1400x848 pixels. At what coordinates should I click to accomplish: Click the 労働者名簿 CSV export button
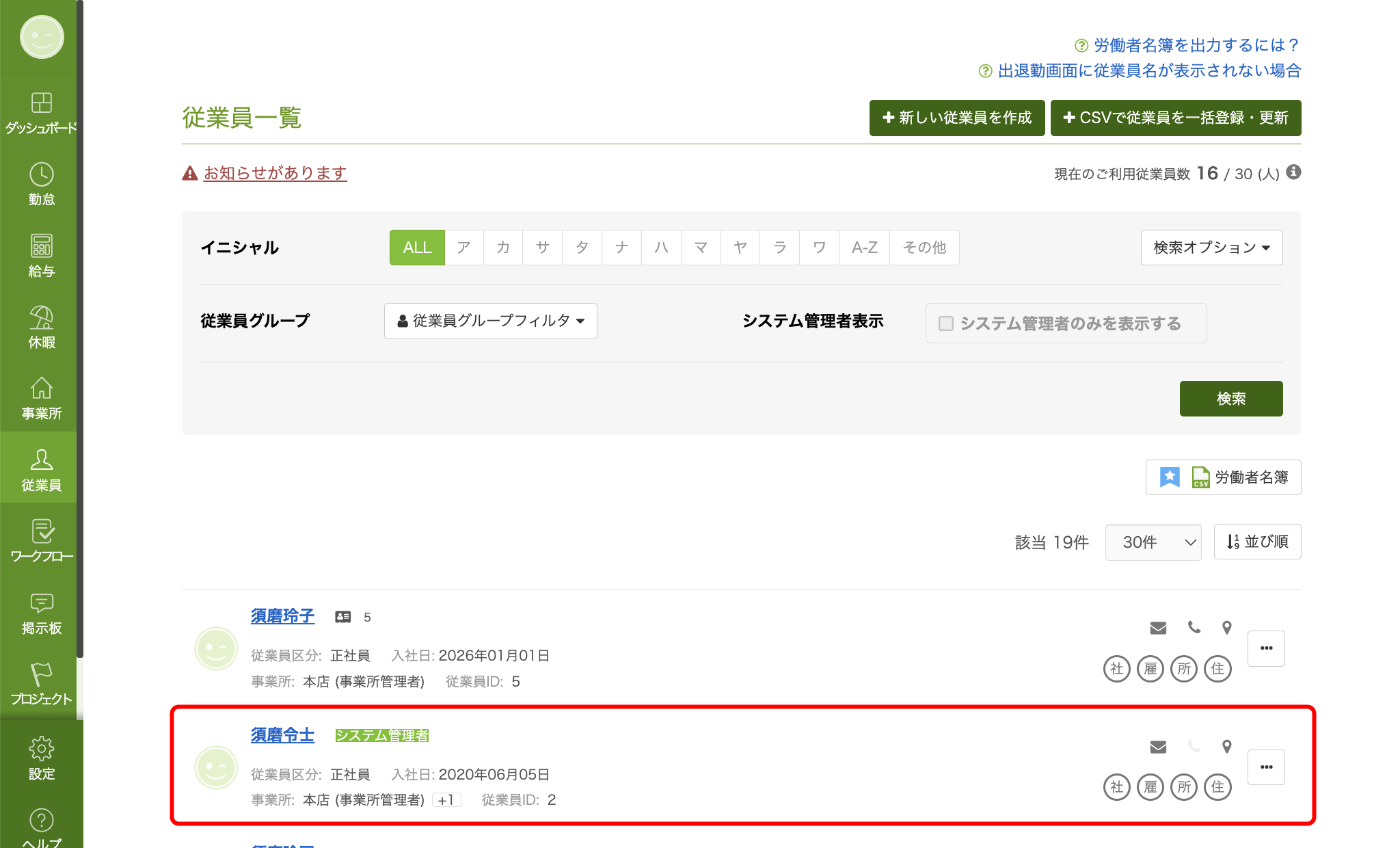(1223, 477)
